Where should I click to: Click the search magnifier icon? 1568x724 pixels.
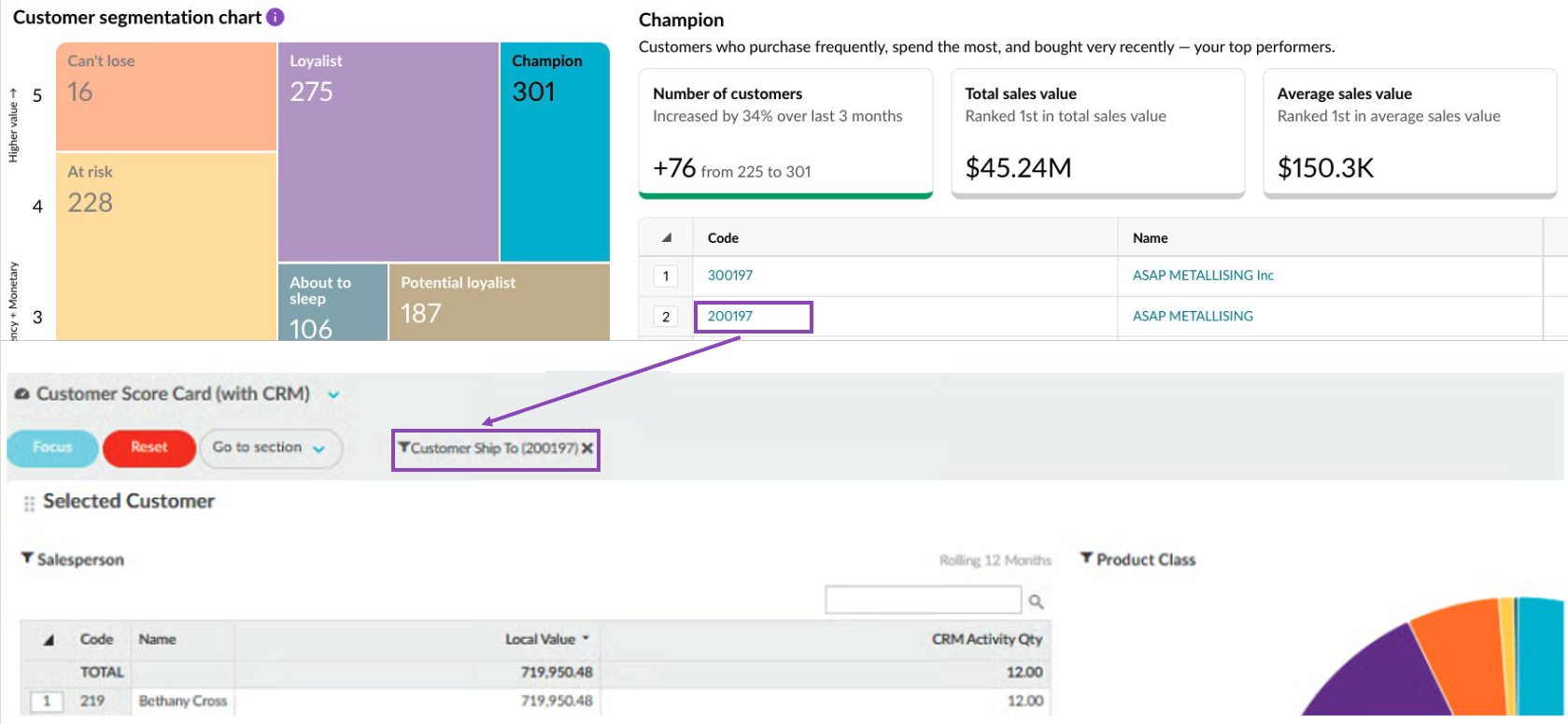click(x=1036, y=602)
